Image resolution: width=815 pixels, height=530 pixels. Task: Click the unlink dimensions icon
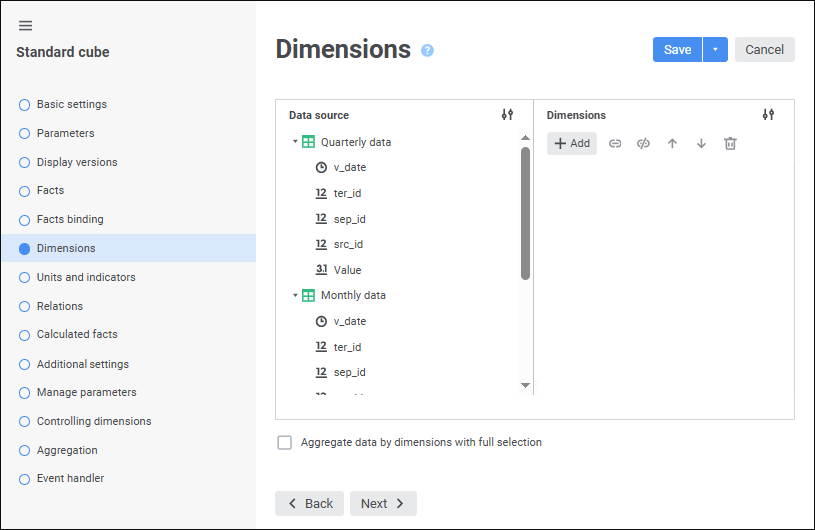[x=643, y=144]
